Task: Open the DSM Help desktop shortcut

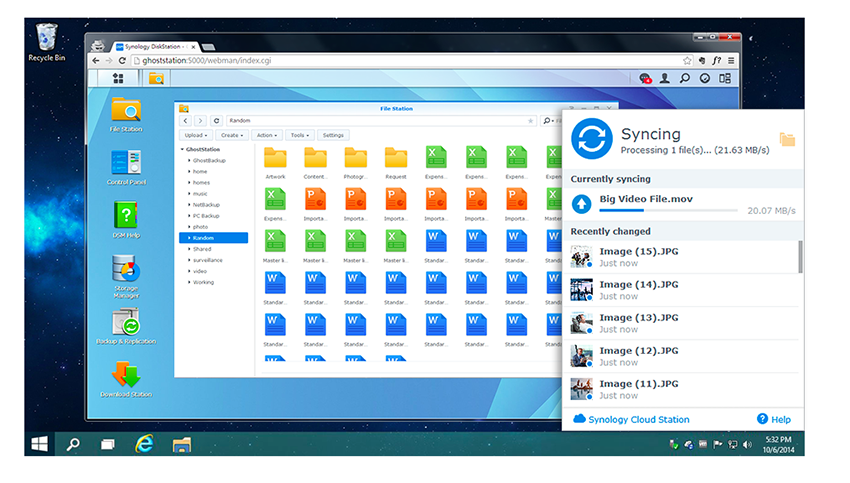Action: pos(126,220)
